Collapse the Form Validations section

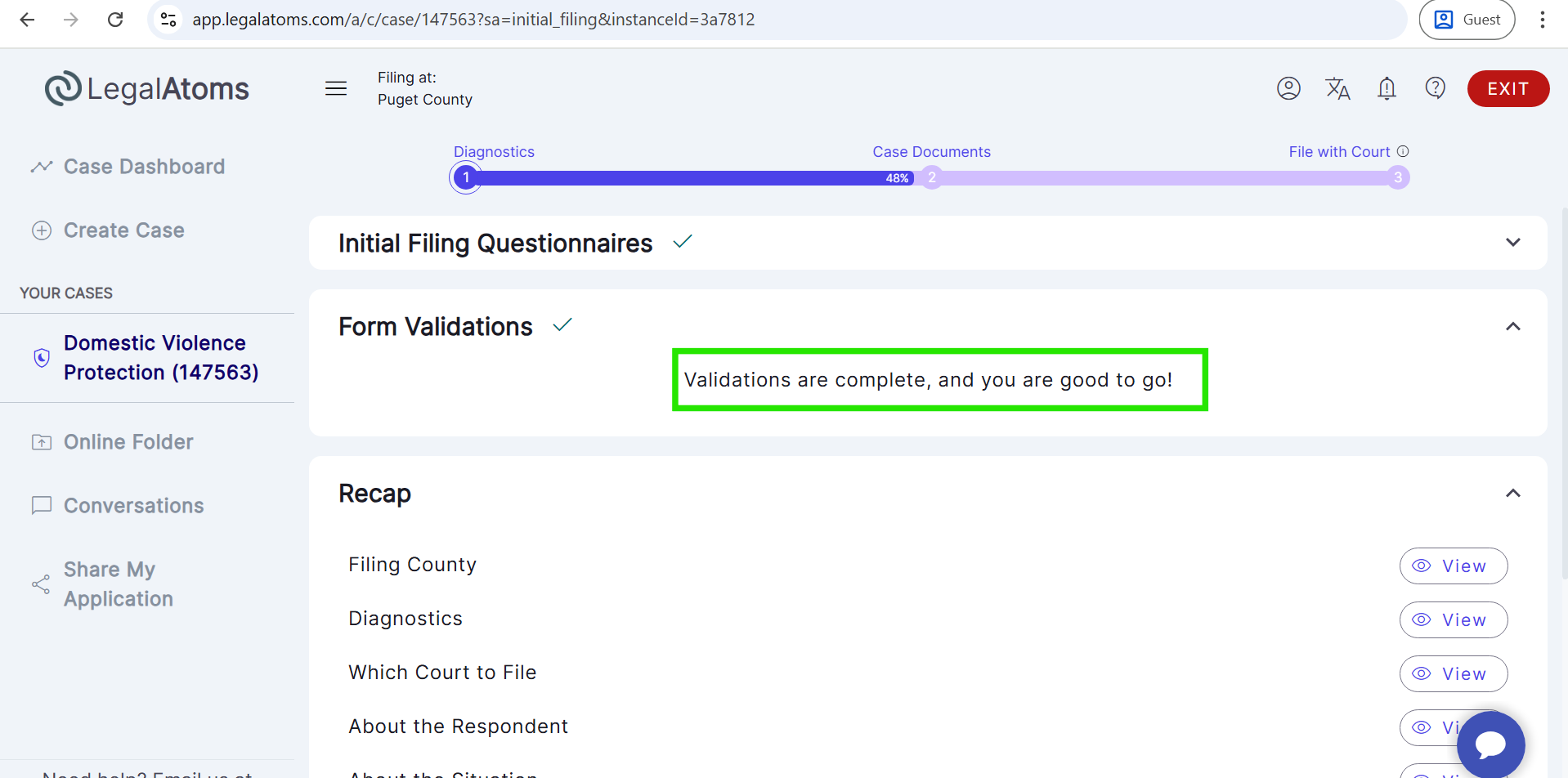(x=1512, y=327)
